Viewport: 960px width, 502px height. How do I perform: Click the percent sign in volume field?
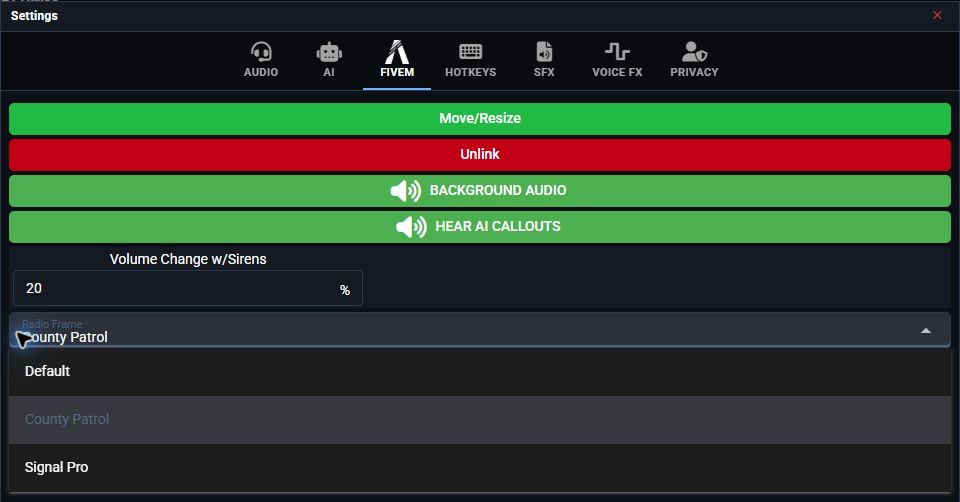point(345,290)
